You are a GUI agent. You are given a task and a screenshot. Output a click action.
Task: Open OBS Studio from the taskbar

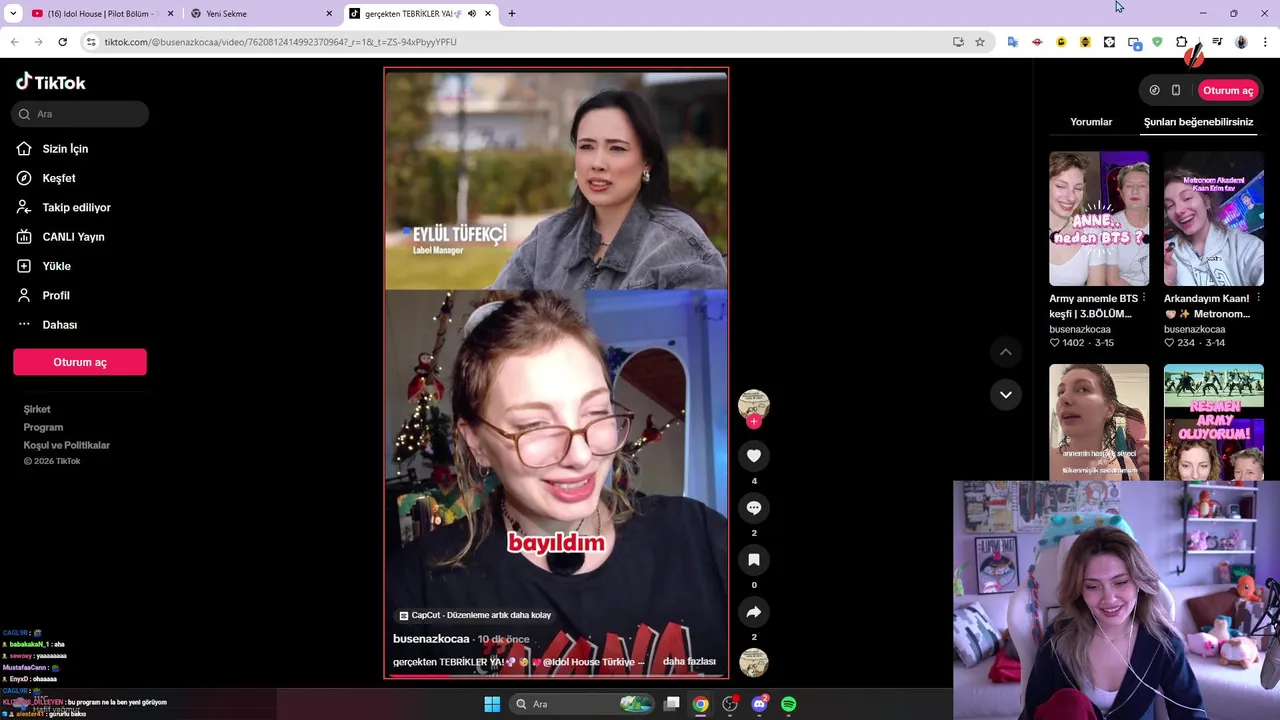(x=730, y=704)
